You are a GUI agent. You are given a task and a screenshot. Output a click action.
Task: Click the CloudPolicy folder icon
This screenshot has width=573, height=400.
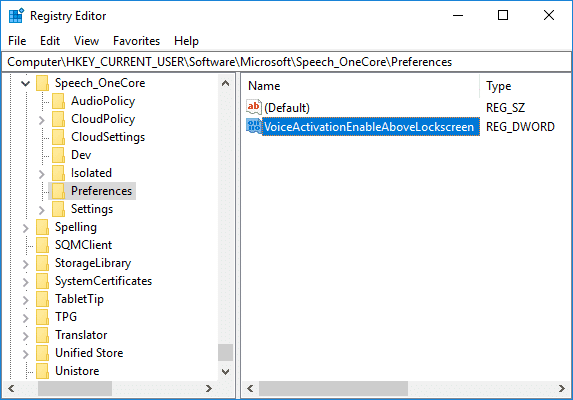58,119
